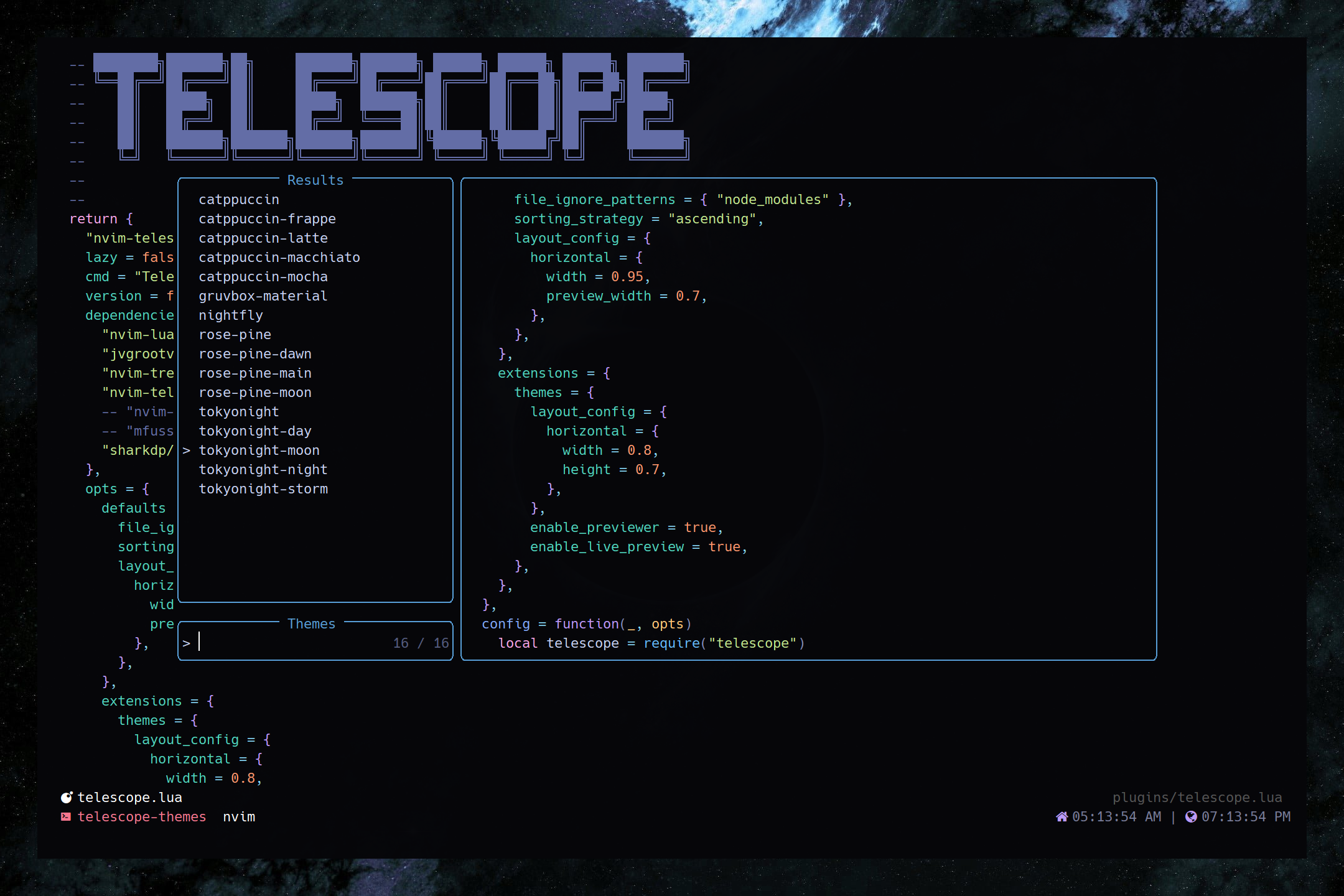Select catppuccin-latte from the list
Viewport: 1344px width, 896px height.
[263, 238]
